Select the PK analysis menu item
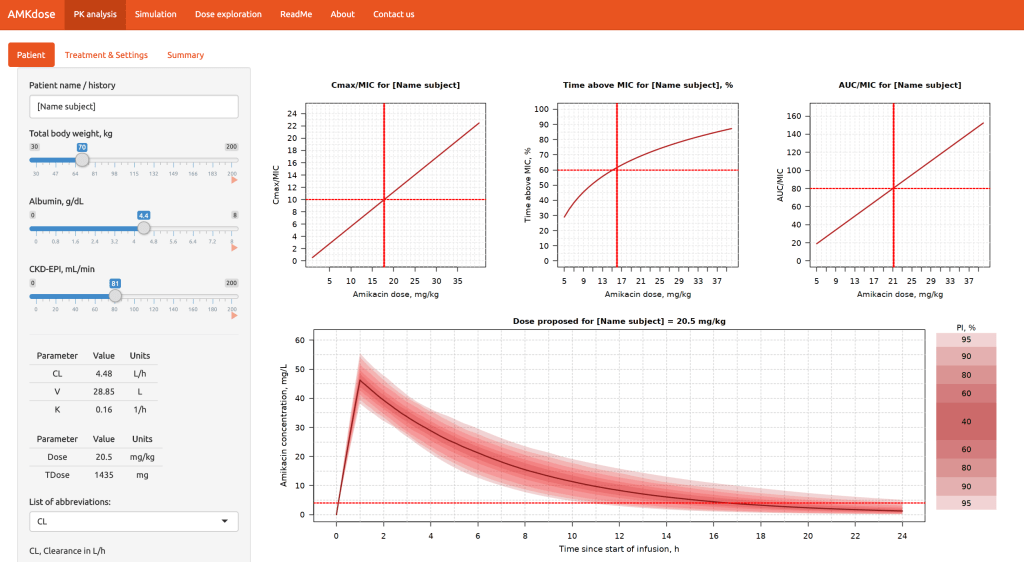The width and height of the screenshot is (1024, 562). [x=95, y=14]
